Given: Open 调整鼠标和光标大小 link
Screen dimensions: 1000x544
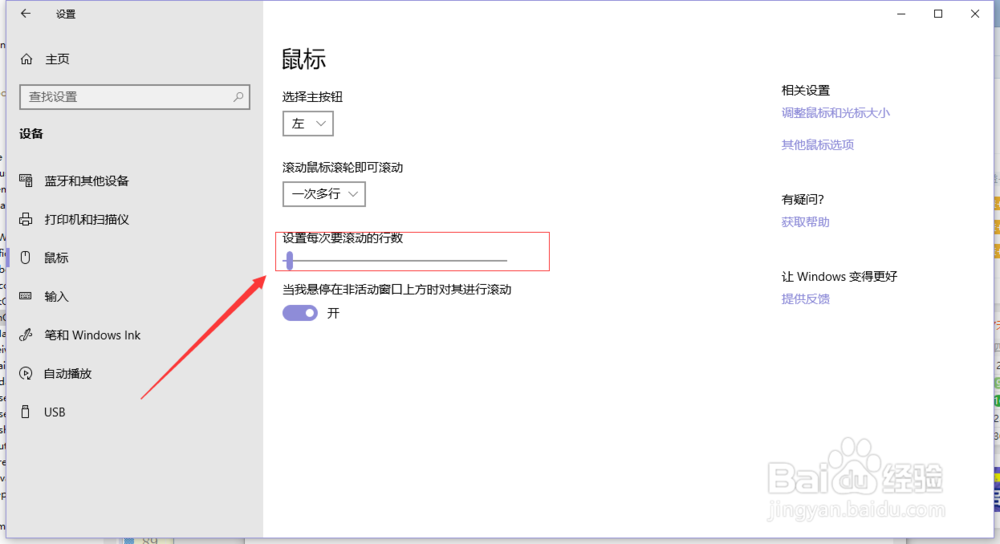Looking at the screenshot, I should pos(835,113).
